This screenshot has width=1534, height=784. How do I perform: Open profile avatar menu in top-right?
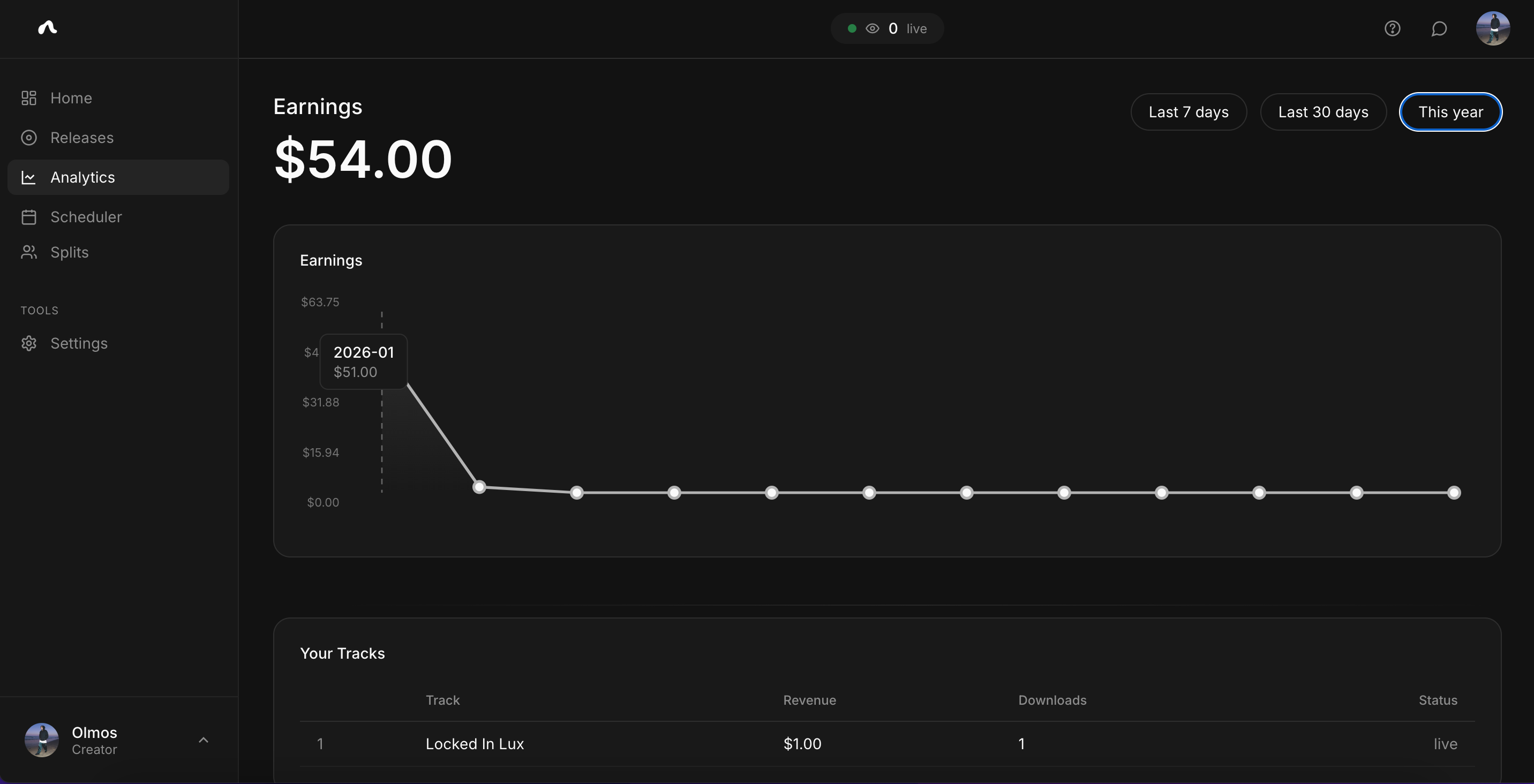[1492, 28]
